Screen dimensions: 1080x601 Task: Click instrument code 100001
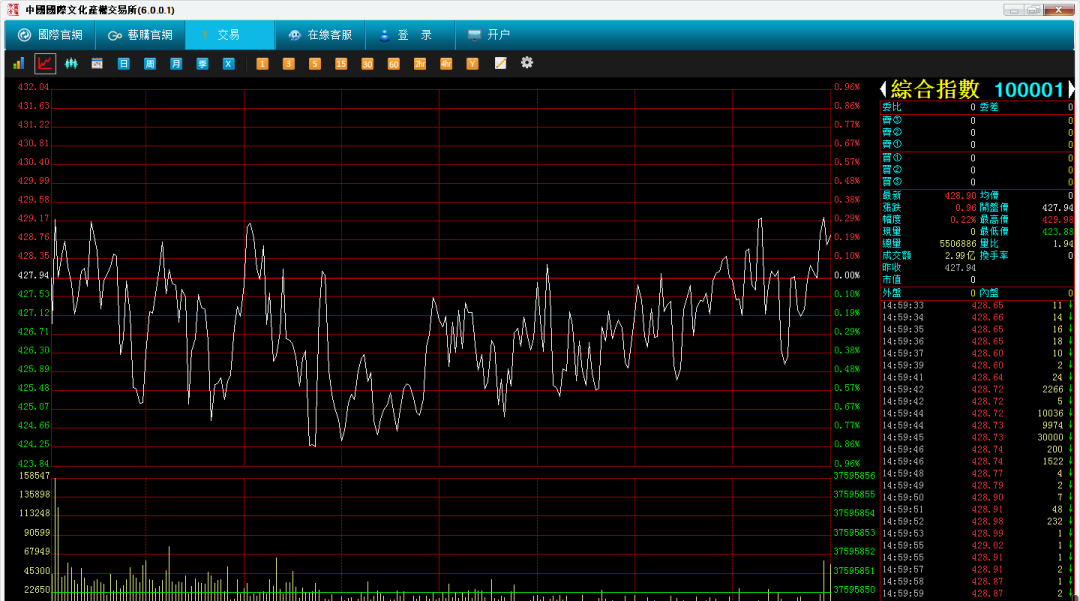click(1029, 89)
